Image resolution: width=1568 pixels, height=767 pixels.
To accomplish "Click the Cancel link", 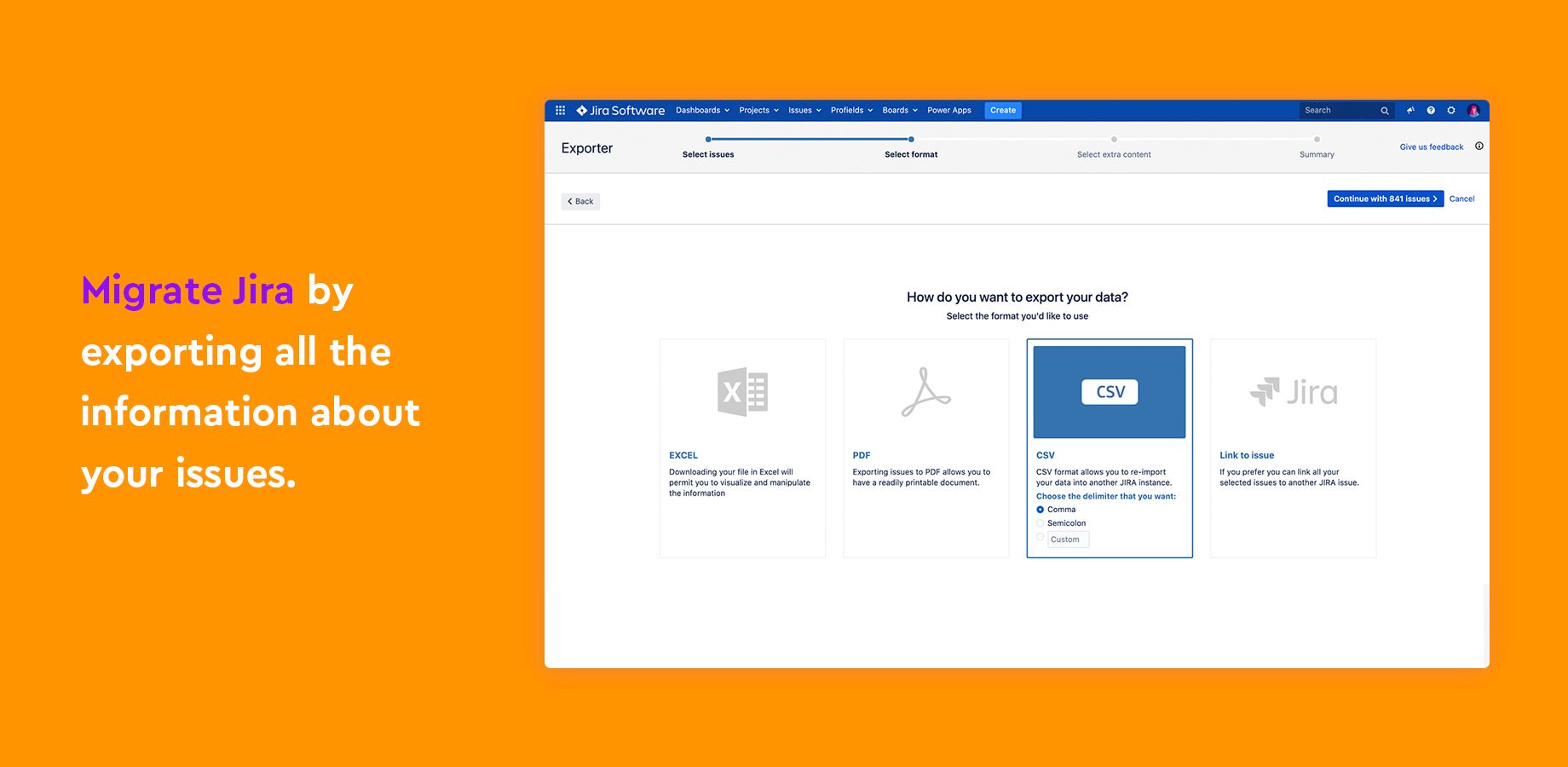I will (1461, 199).
